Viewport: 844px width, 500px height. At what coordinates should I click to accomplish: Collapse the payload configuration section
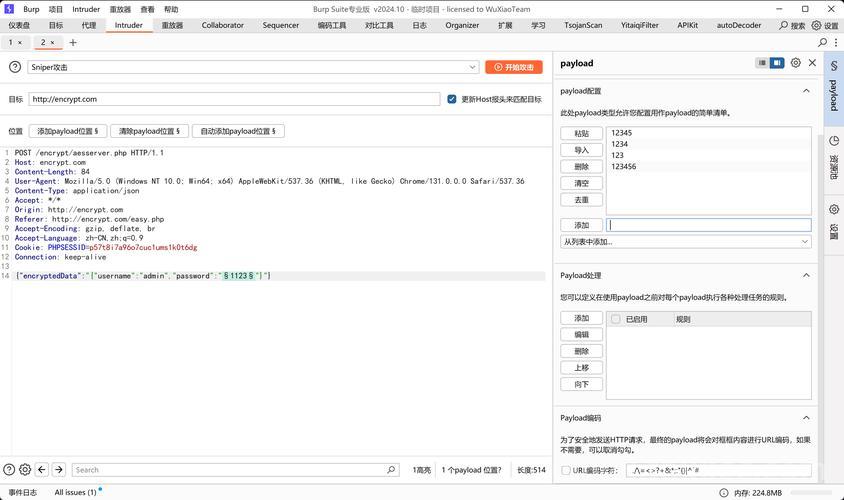point(806,91)
